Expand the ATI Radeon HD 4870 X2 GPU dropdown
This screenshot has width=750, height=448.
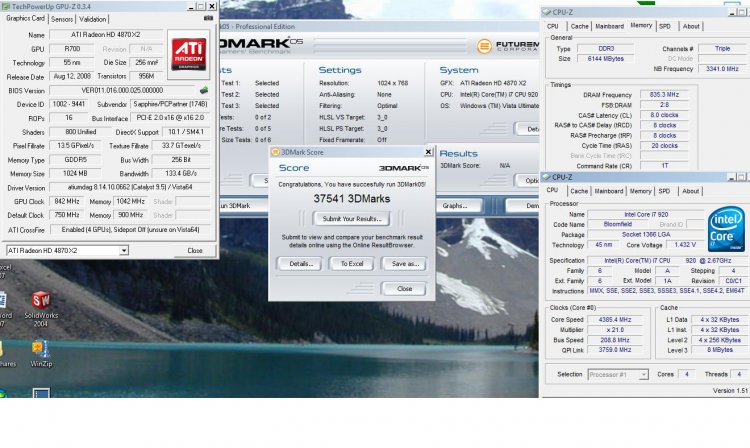[x=124, y=250]
